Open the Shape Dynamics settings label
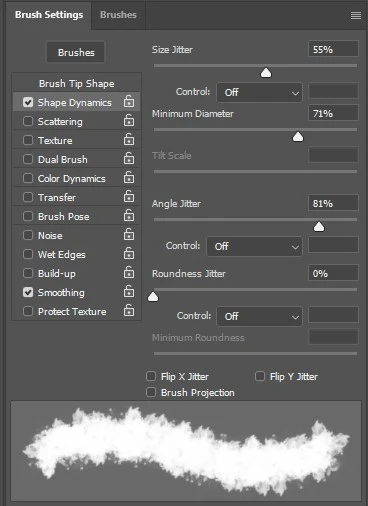The height and width of the screenshot is (506, 368). coord(75,102)
